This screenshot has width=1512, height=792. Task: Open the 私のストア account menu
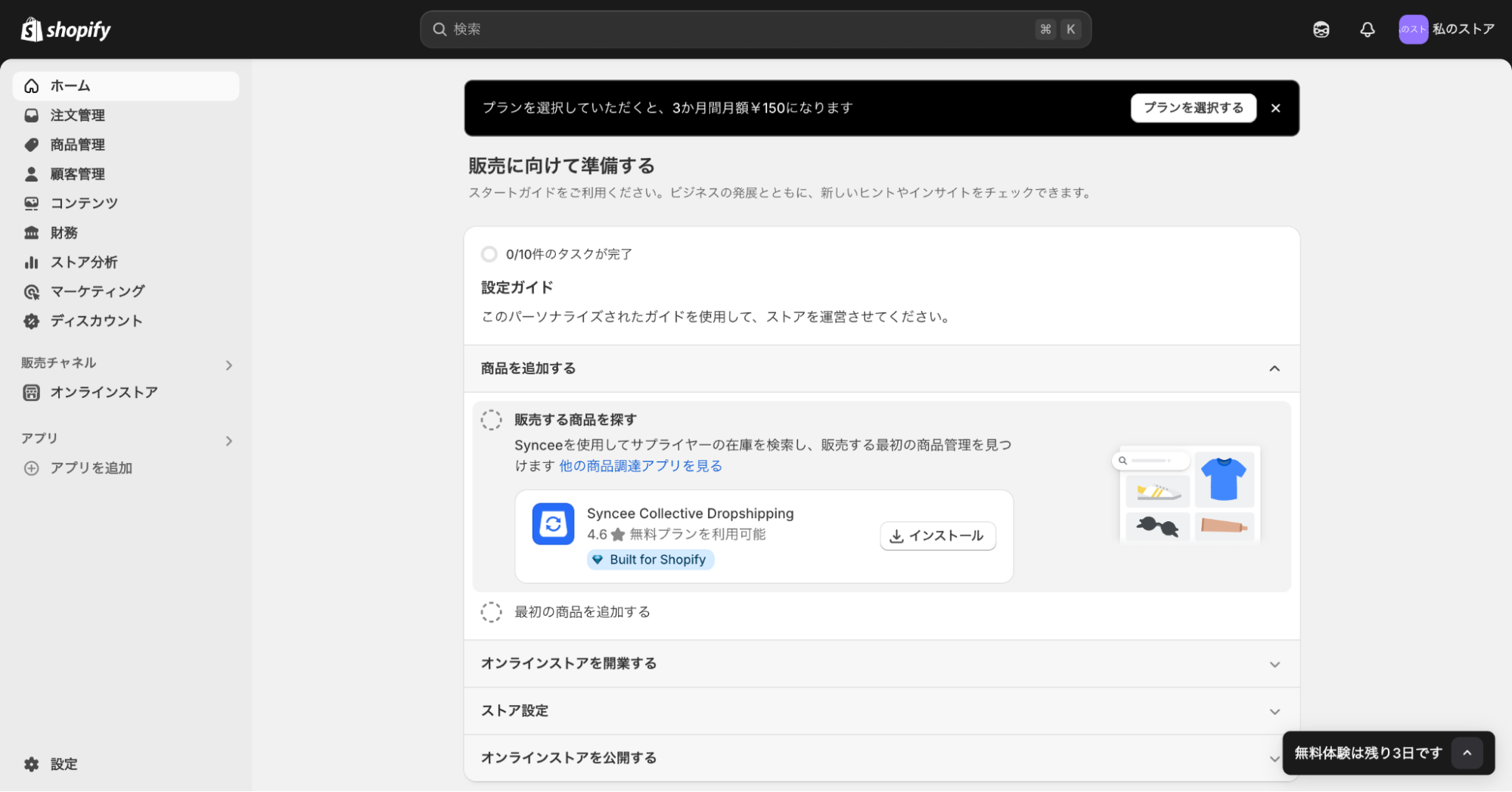coord(1447,29)
